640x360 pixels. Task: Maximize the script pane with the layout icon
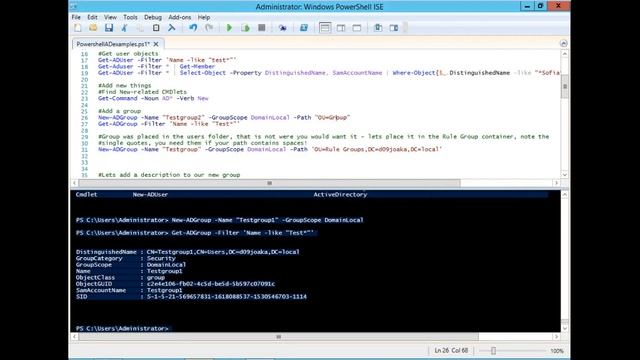[x=357, y=28]
